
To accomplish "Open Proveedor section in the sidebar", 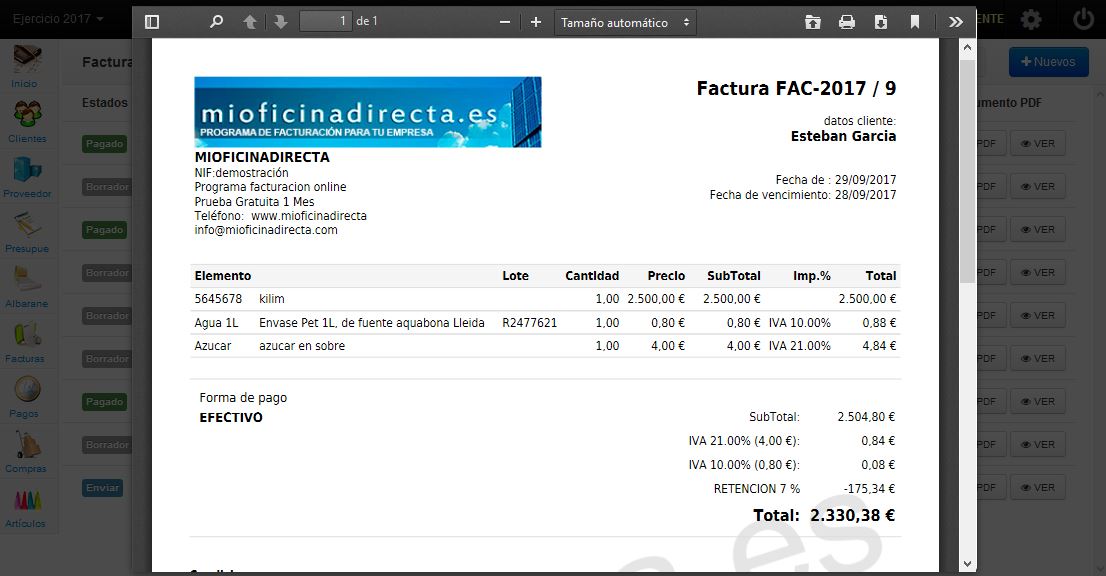I will click(27, 176).
